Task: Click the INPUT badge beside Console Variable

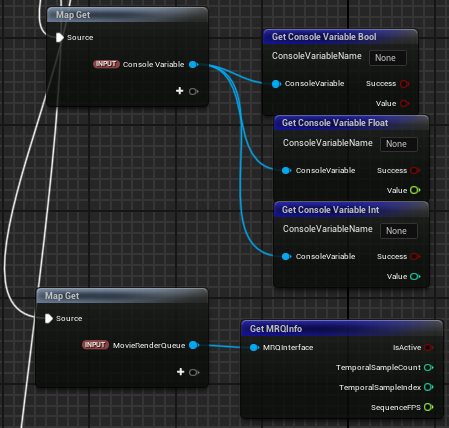Action: pyautogui.click(x=106, y=64)
